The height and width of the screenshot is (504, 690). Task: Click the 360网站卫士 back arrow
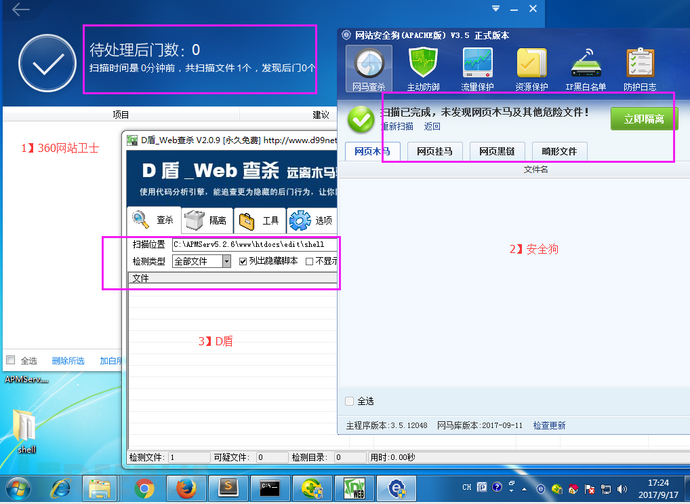[x=21, y=9]
